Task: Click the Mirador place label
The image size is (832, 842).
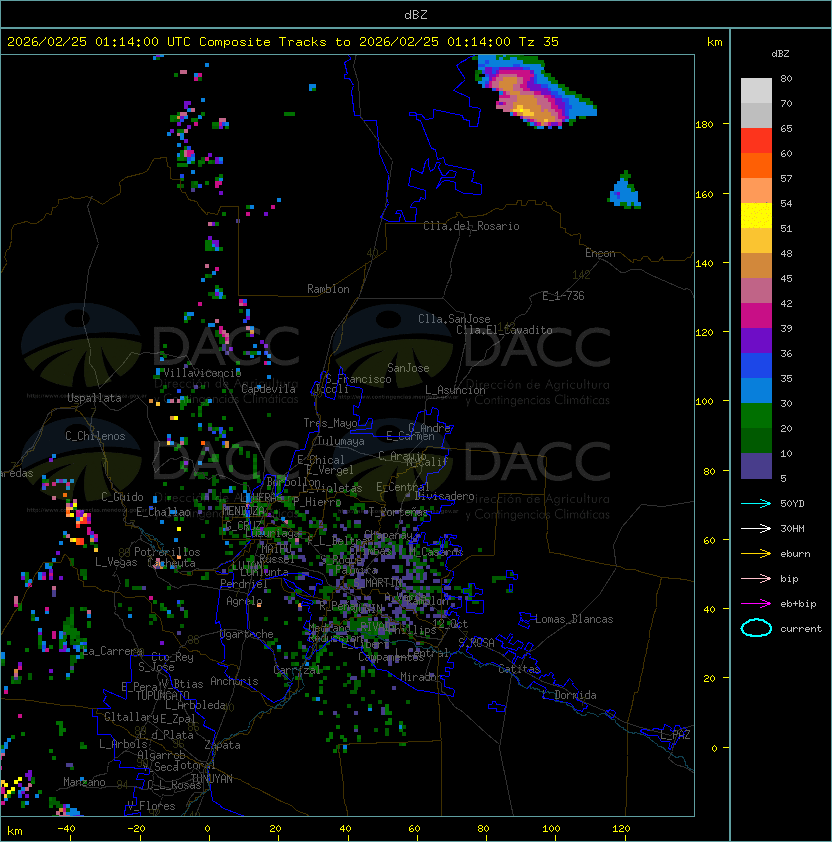Action: (421, 677)
